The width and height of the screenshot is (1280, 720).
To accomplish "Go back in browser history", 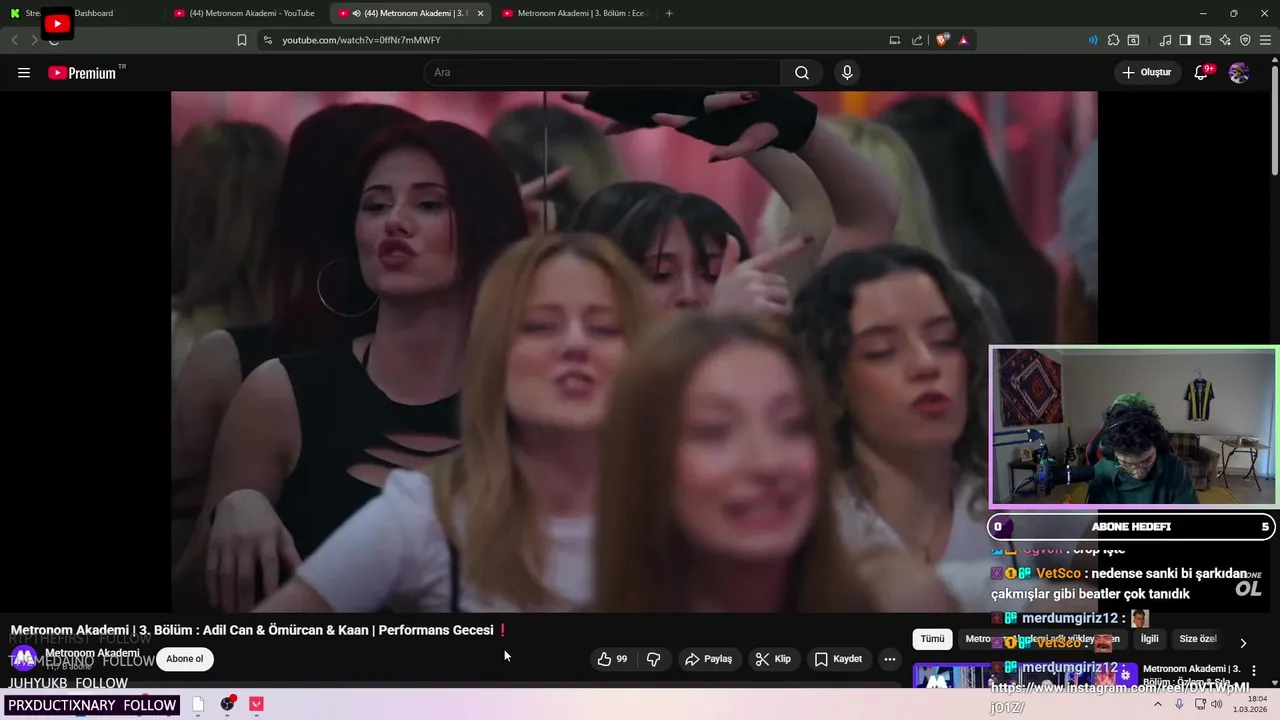I will 14,40.
